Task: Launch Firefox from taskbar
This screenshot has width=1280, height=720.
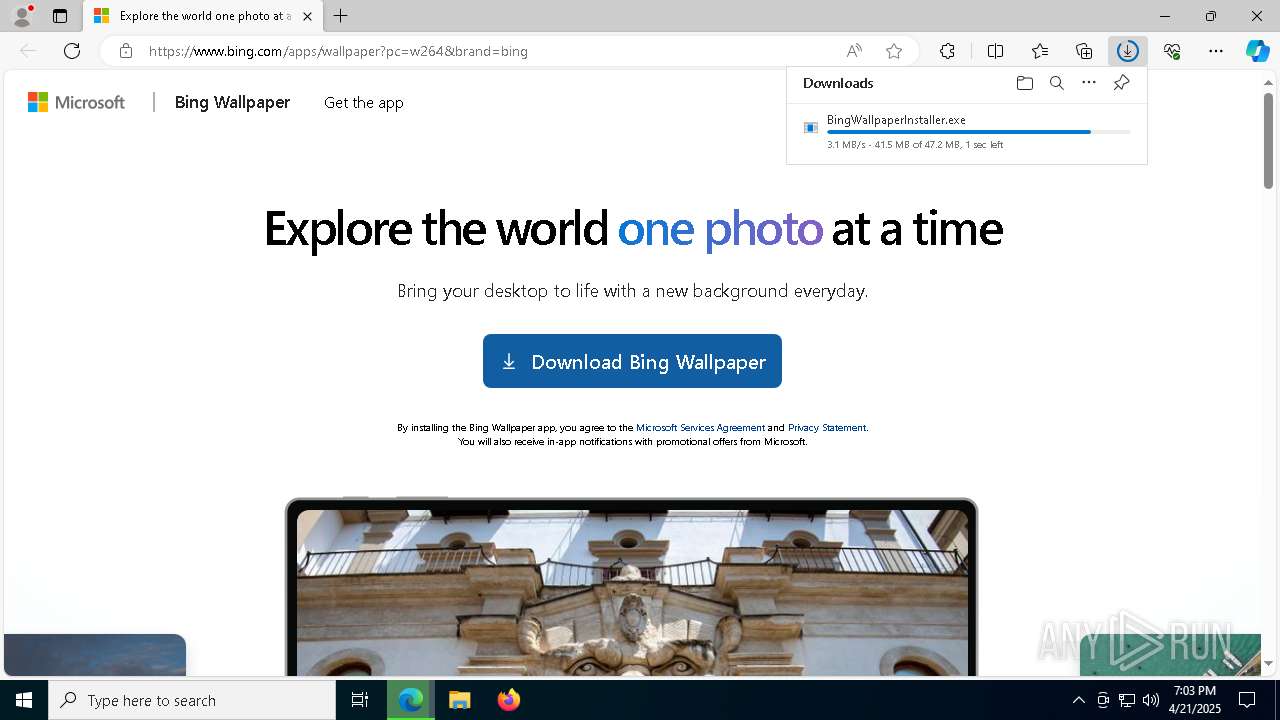Action: click(508, 700)
